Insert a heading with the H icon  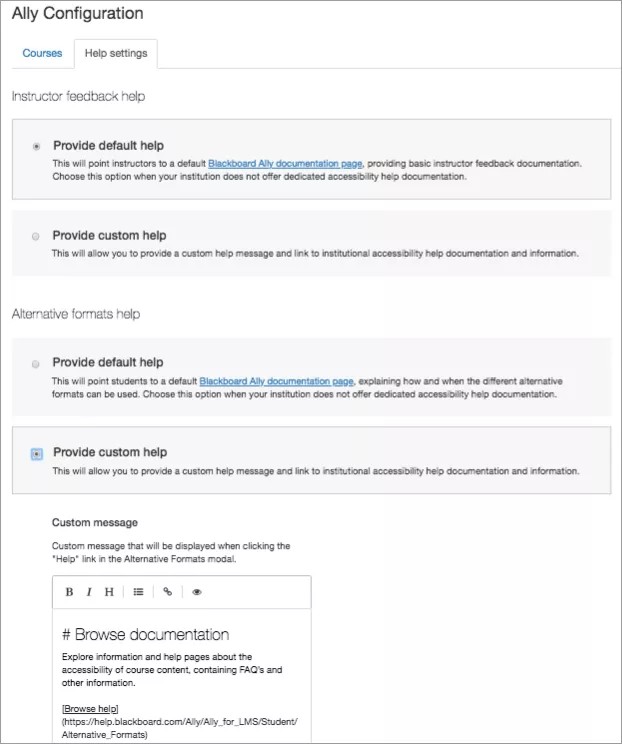[x=109, y=592]
